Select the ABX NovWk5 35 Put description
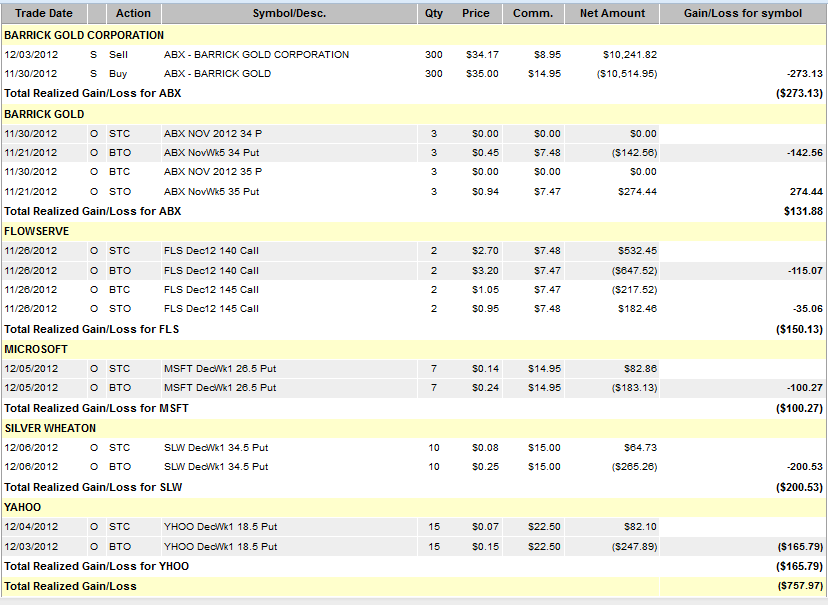This screenshot has height=605, width=828. 211,192
